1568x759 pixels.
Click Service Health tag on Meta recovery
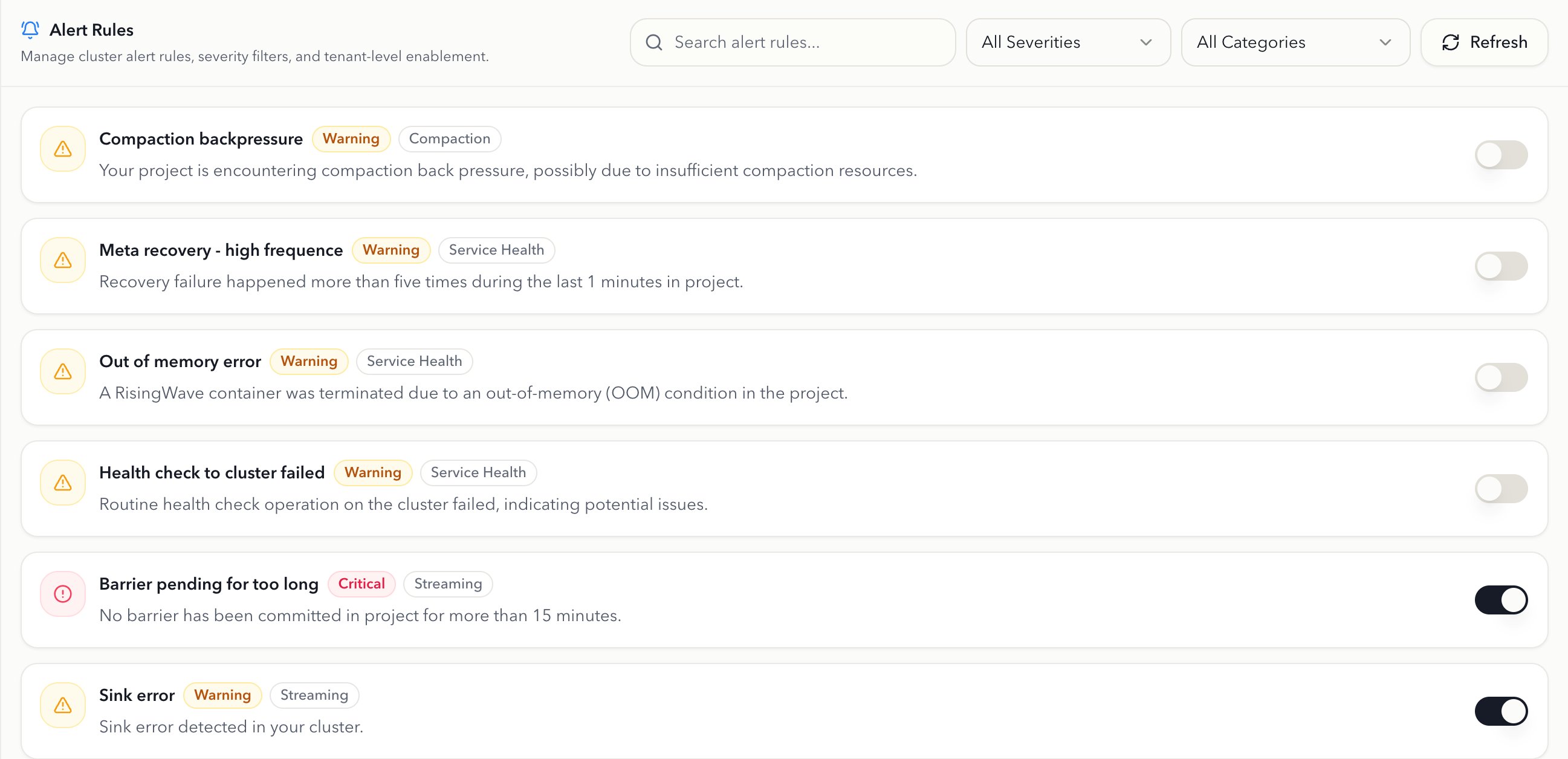[496, 250]
